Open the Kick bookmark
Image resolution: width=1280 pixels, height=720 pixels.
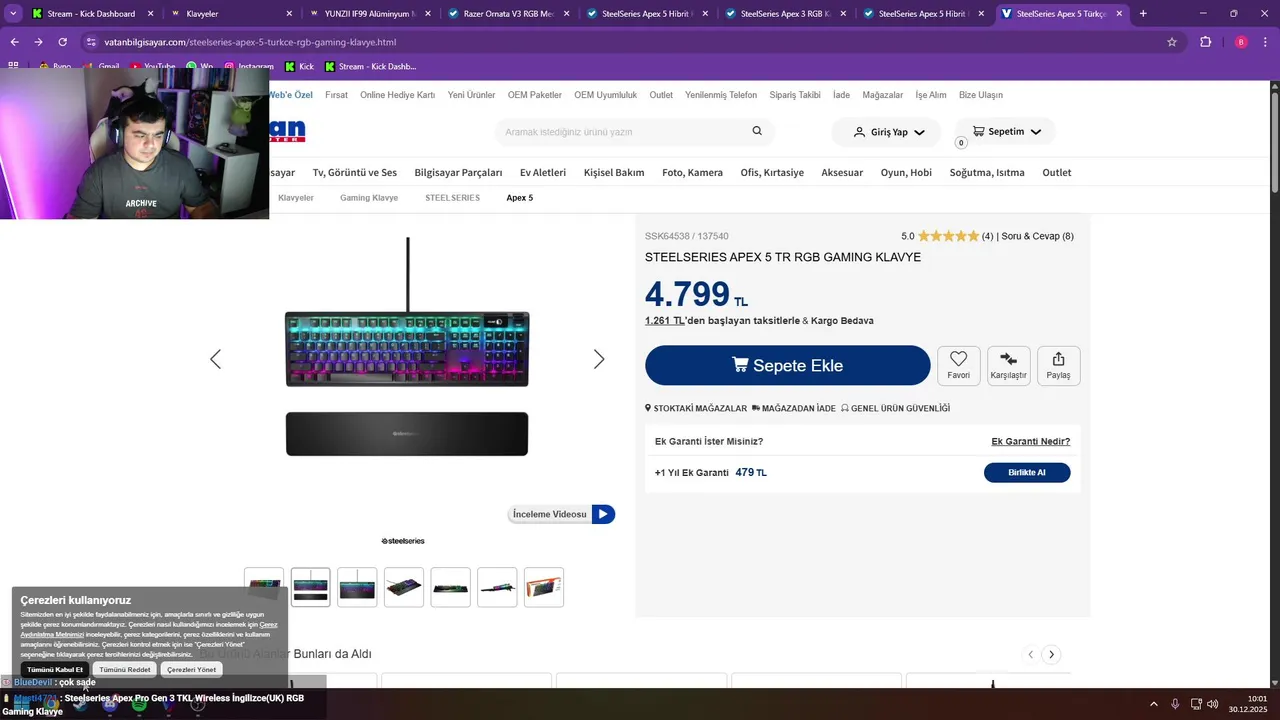[x=299, y=66]
